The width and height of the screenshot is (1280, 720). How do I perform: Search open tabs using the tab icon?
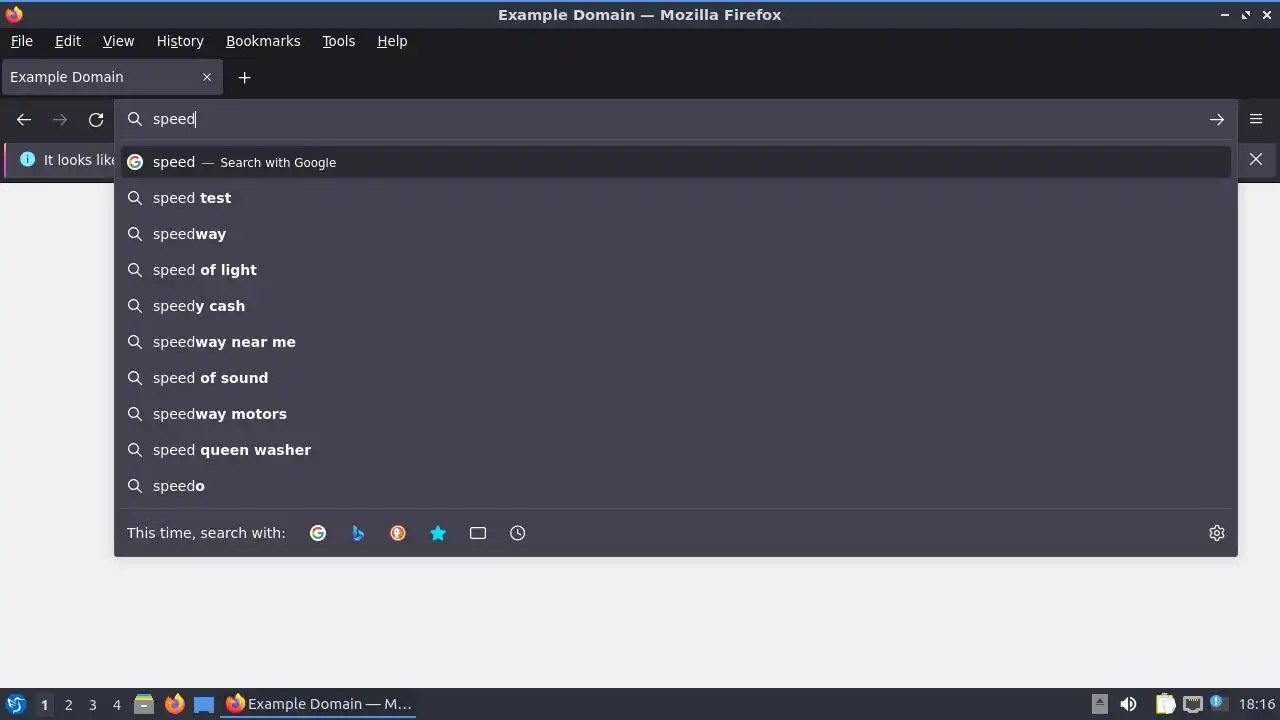coord(478,533)
